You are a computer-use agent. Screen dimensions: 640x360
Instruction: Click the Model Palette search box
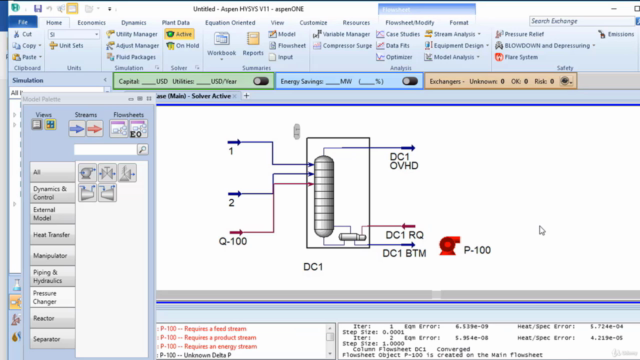tap(105, 150)
